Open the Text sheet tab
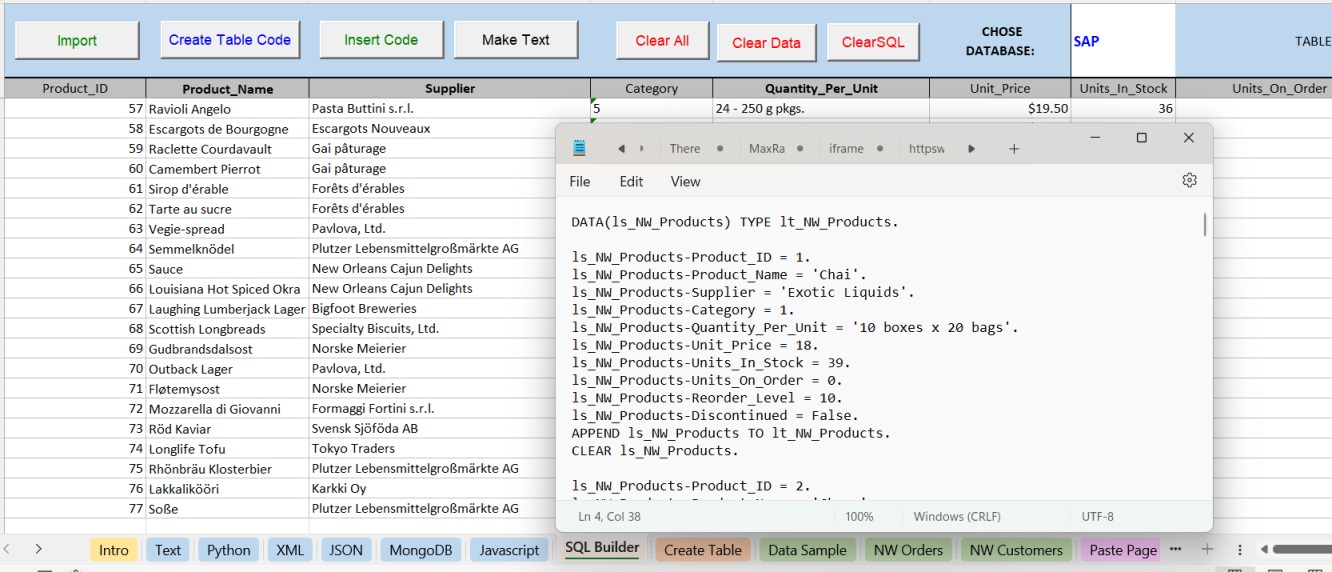 [168, 550]
